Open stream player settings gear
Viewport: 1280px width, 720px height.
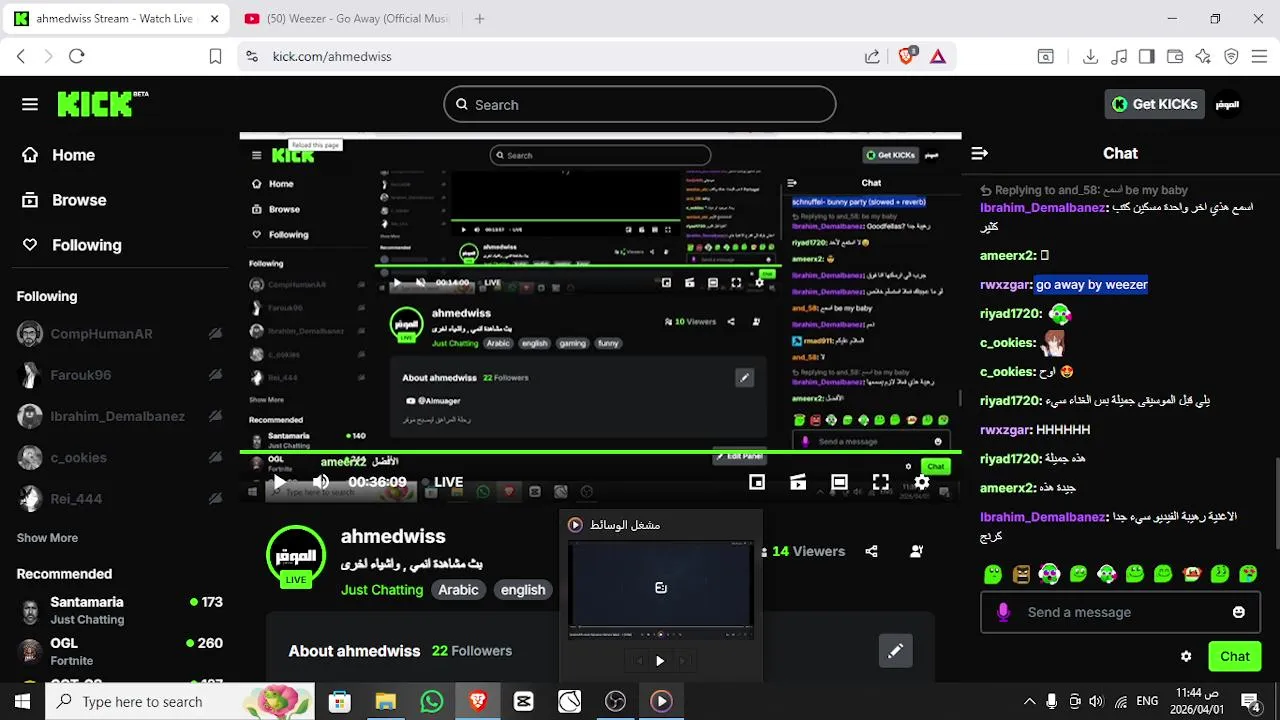click(x=922, y=482)
